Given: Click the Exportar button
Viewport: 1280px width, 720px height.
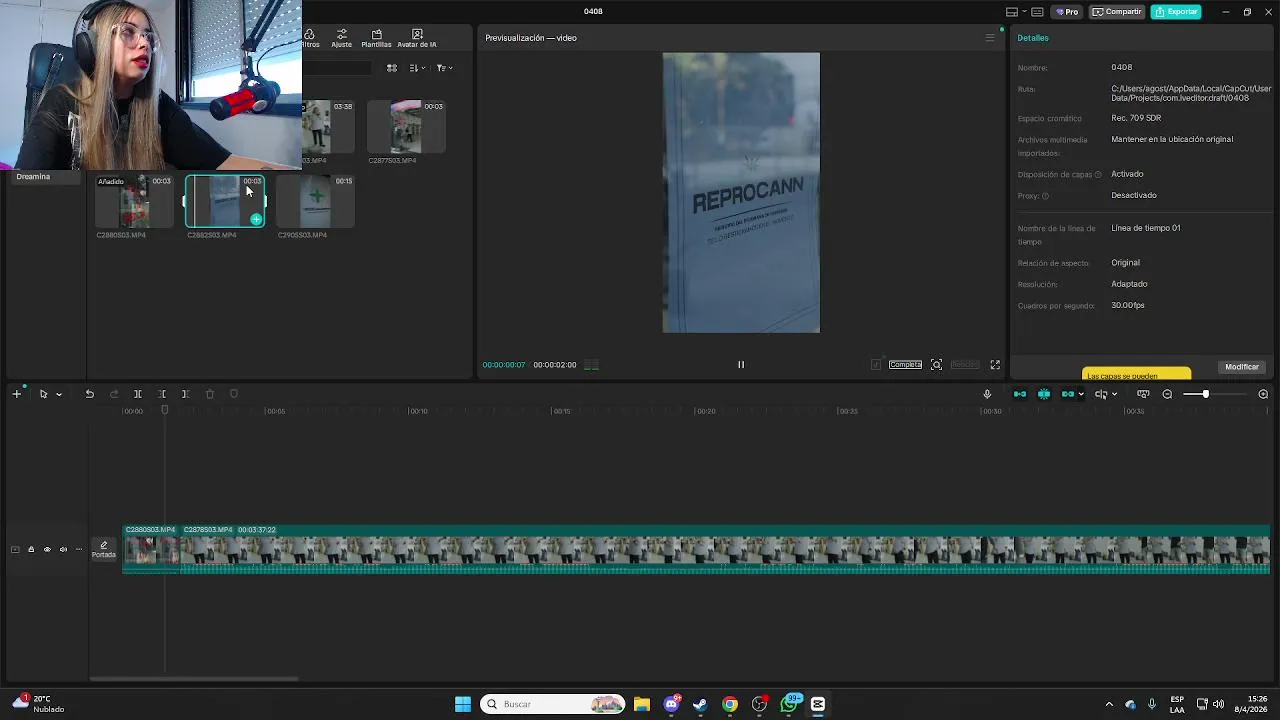Looking at the screenshot, I should (1176, 12).
